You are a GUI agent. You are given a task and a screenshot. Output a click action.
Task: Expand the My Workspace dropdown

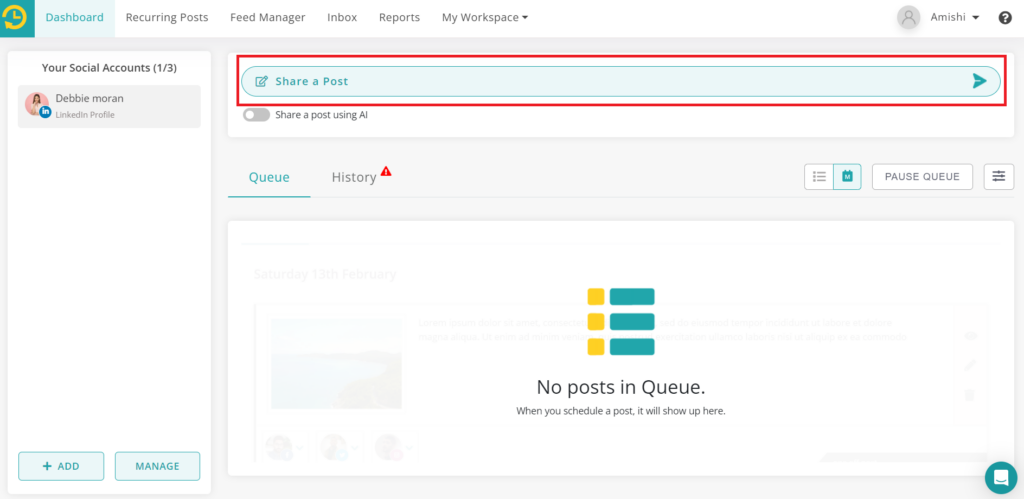pyautogui.click(x=485, y=18)
